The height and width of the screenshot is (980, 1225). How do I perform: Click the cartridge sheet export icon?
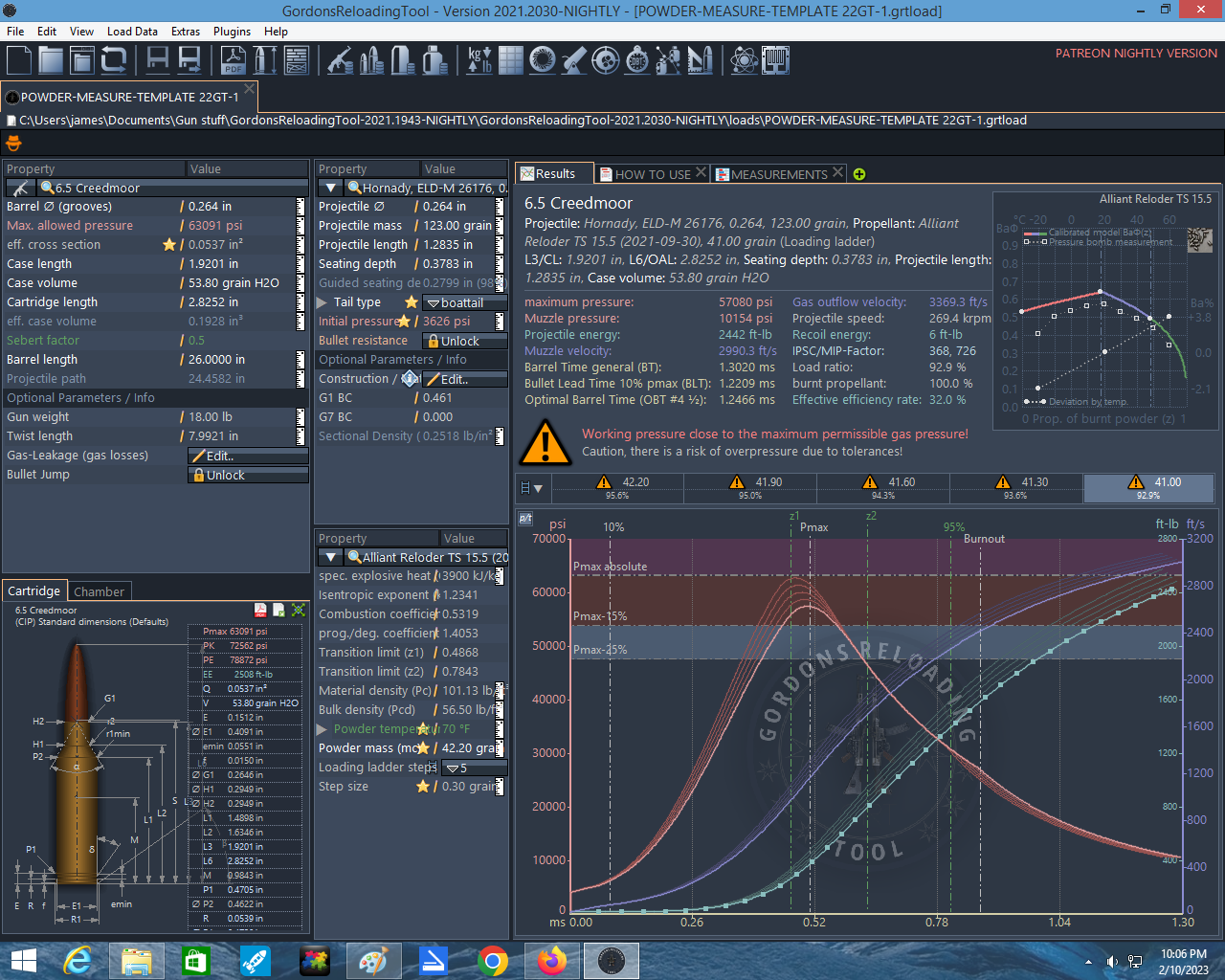(279, 610)
